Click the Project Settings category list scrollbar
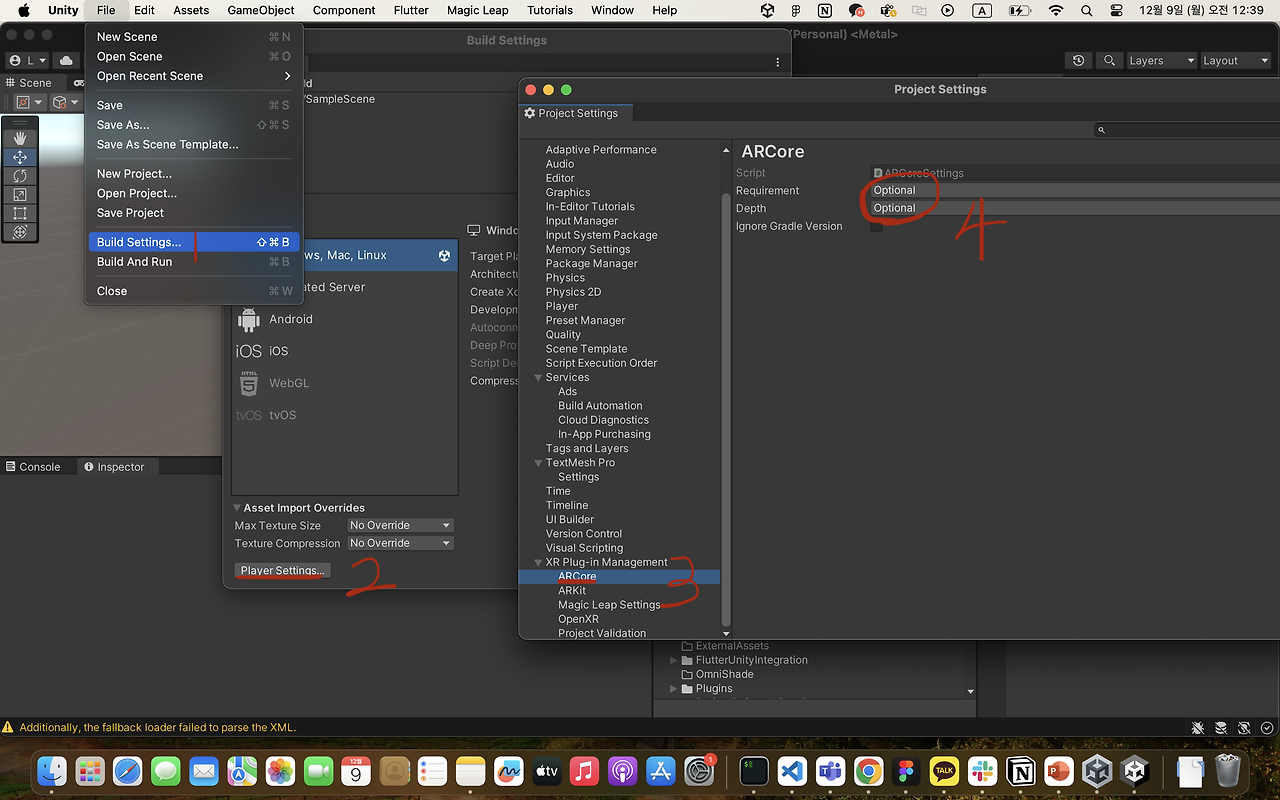The width and height of the screenshot is (1280, 800). (727, 408)
